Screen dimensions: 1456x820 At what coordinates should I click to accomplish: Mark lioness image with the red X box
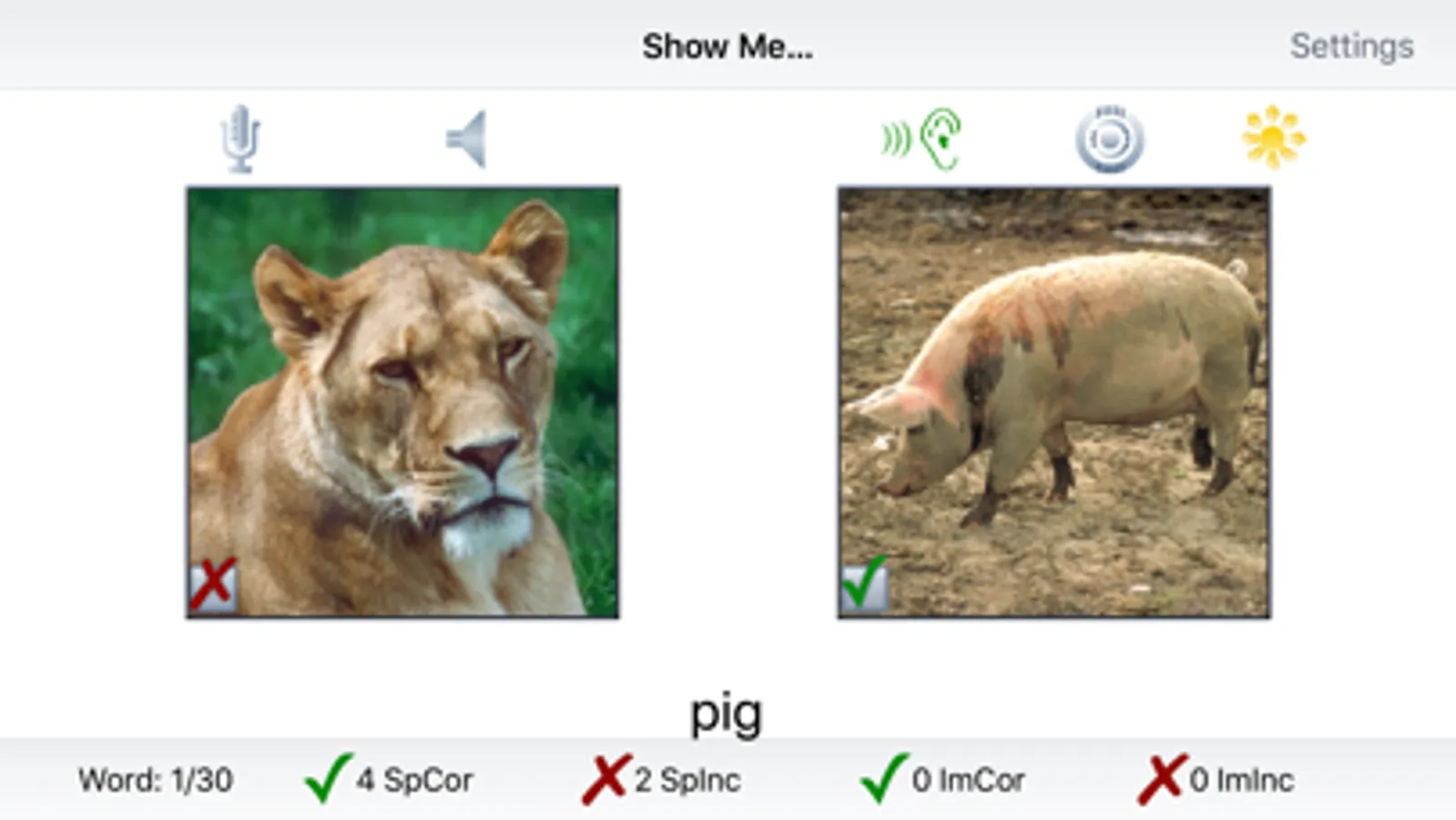pos(213,586)
